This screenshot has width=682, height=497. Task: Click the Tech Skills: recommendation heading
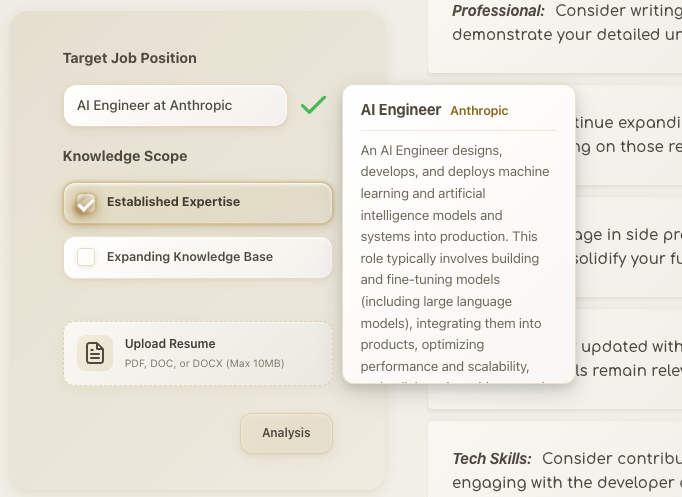491,459
